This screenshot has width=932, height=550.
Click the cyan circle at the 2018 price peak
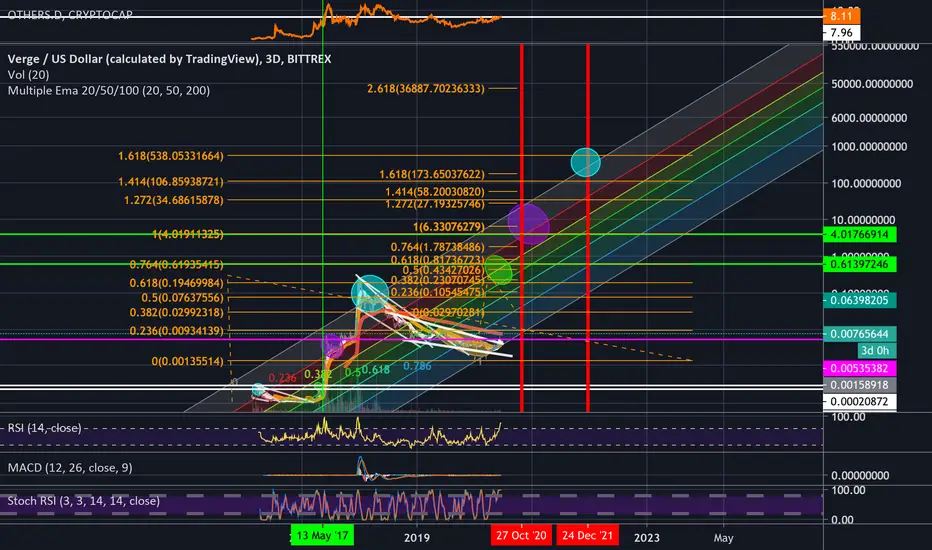tap(370, 293)
